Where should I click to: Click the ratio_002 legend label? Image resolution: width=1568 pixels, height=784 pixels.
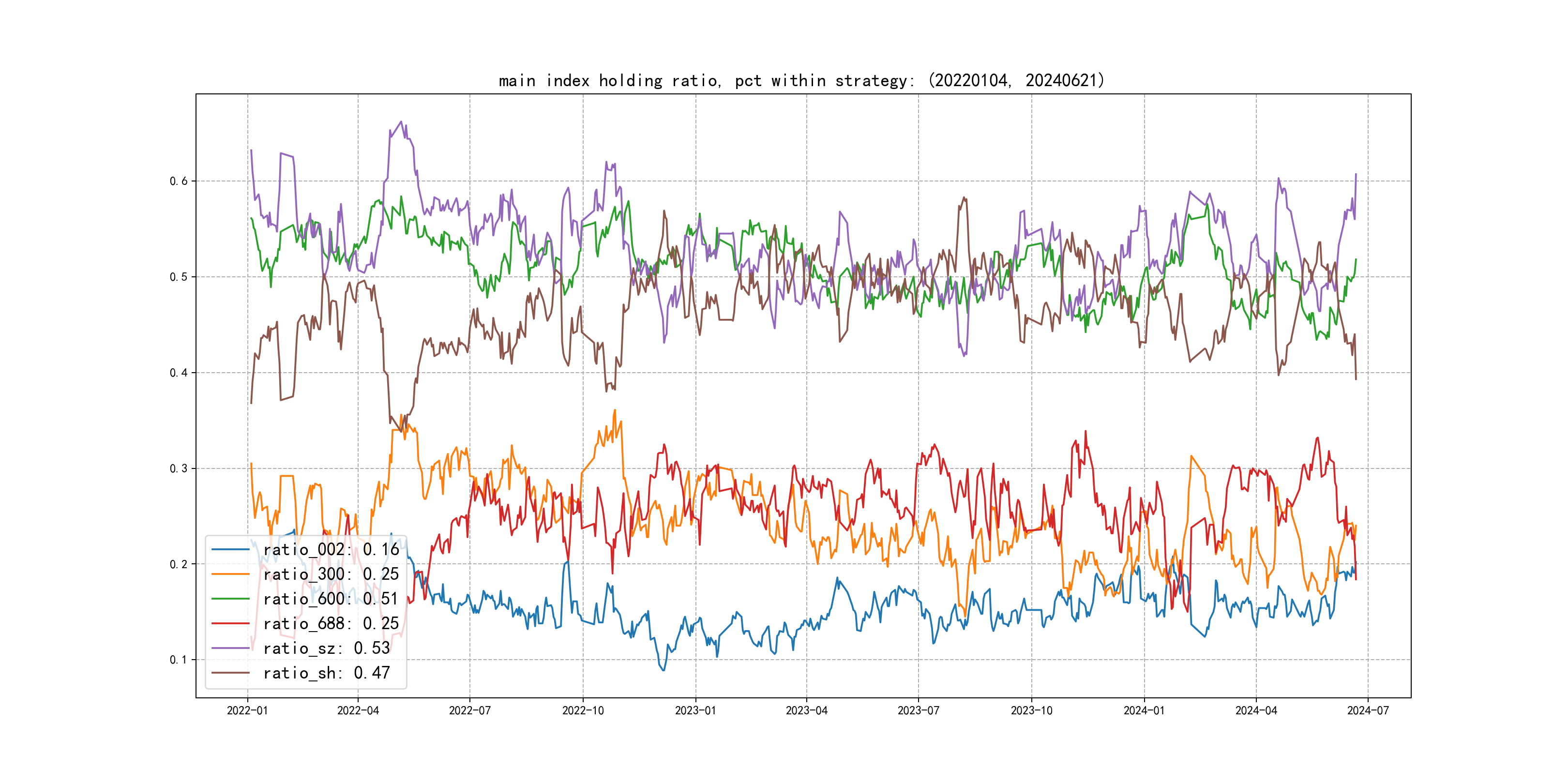331,550
